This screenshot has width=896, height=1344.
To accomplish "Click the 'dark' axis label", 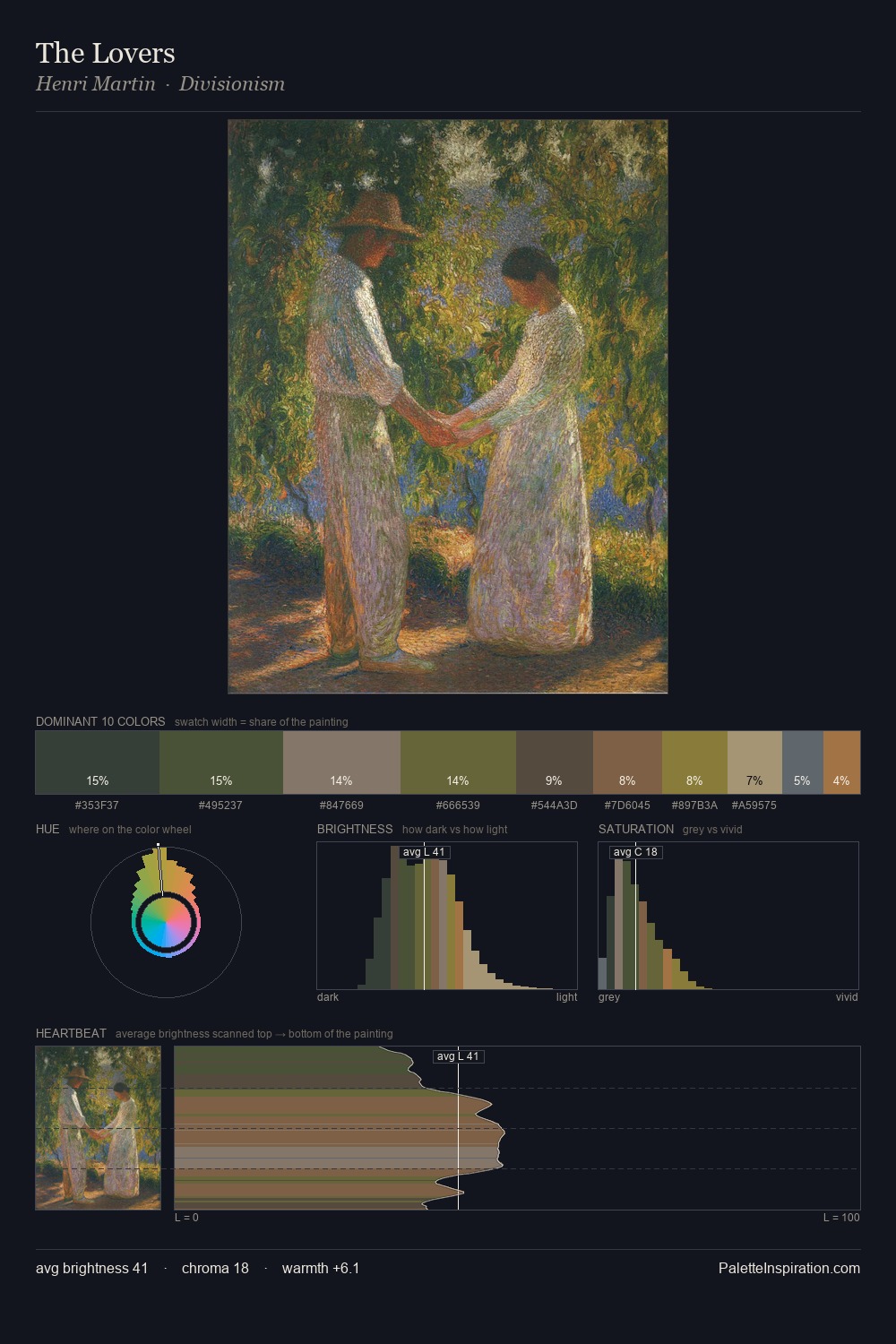I will pyautogui.click(x=328, y=997).
